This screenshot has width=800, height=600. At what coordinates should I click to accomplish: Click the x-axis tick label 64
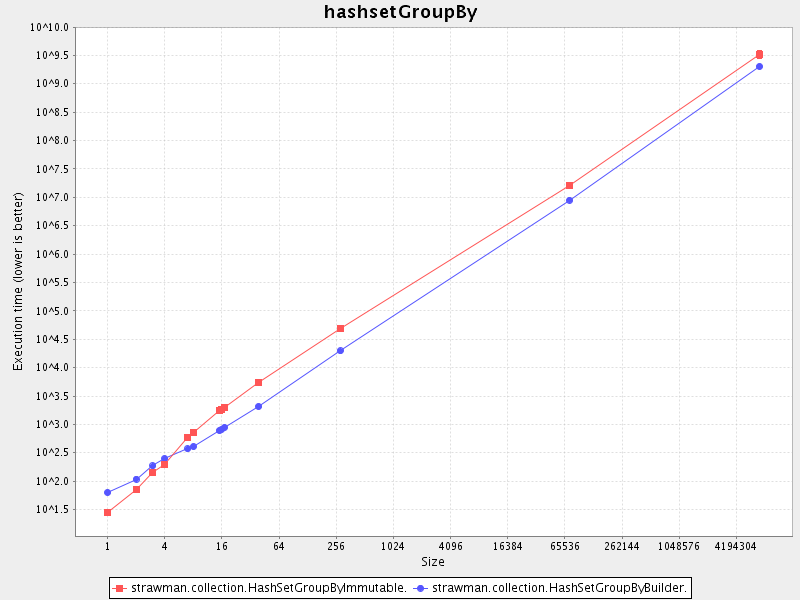[x=279, y=546]
